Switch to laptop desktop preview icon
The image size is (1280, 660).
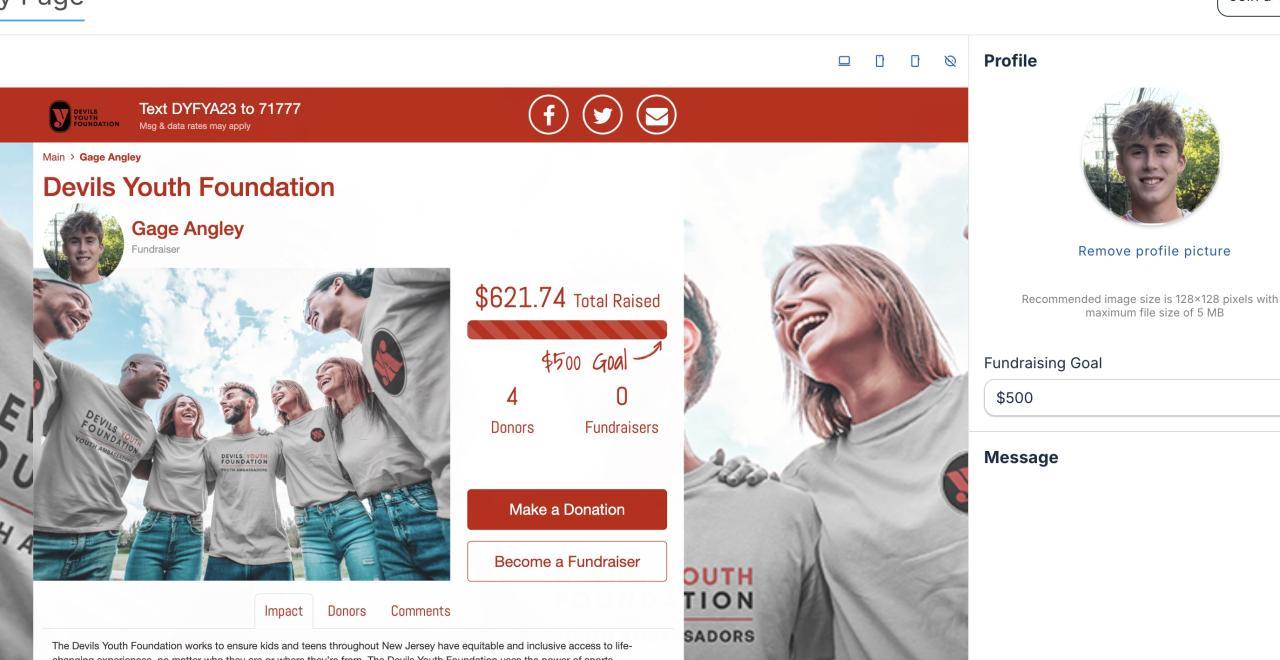[844, 61]
